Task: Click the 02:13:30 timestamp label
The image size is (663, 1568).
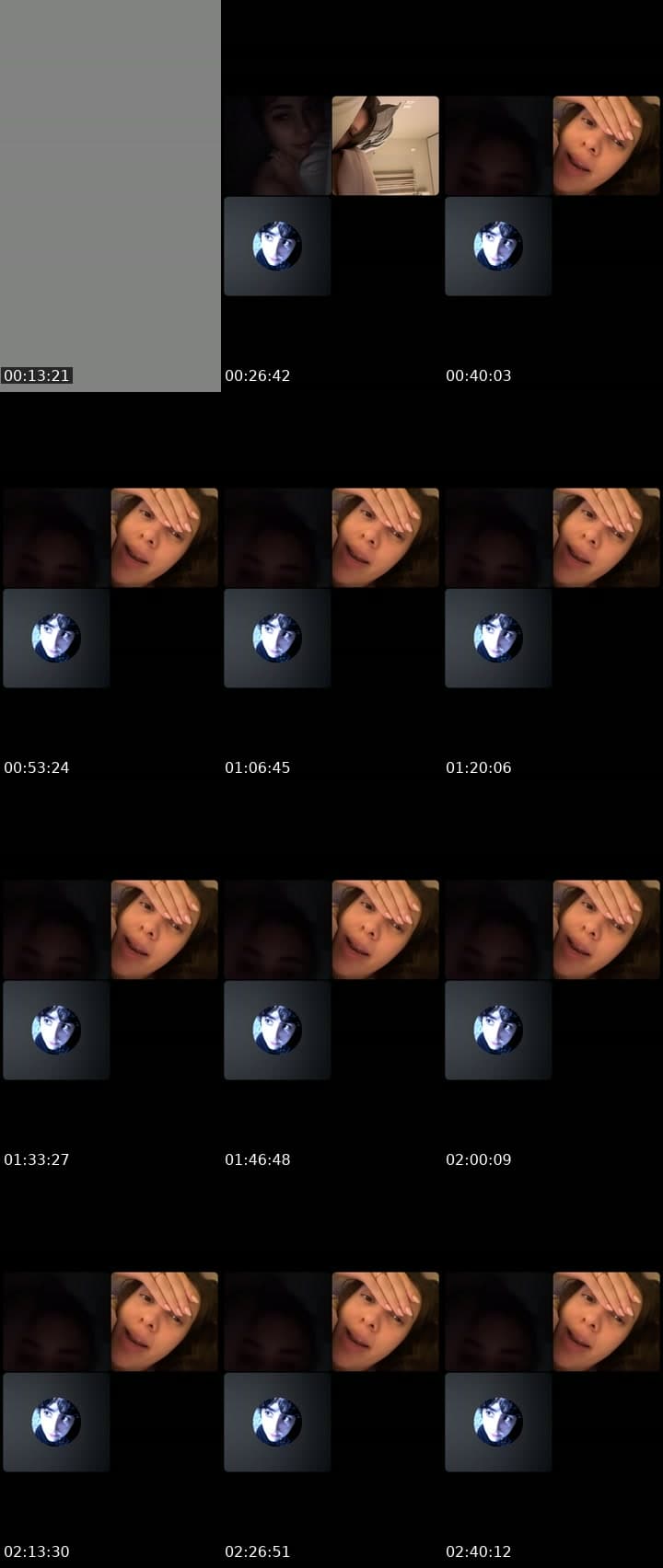Action: point(37,1551)
